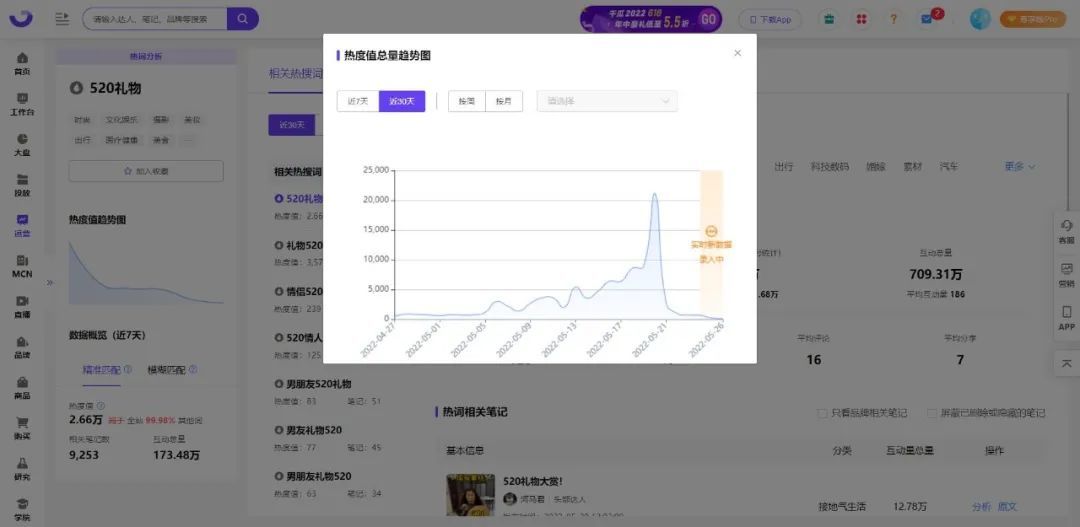Click the 加入收藏 button
1080x527 pixels.
click(x=145, y=171)
